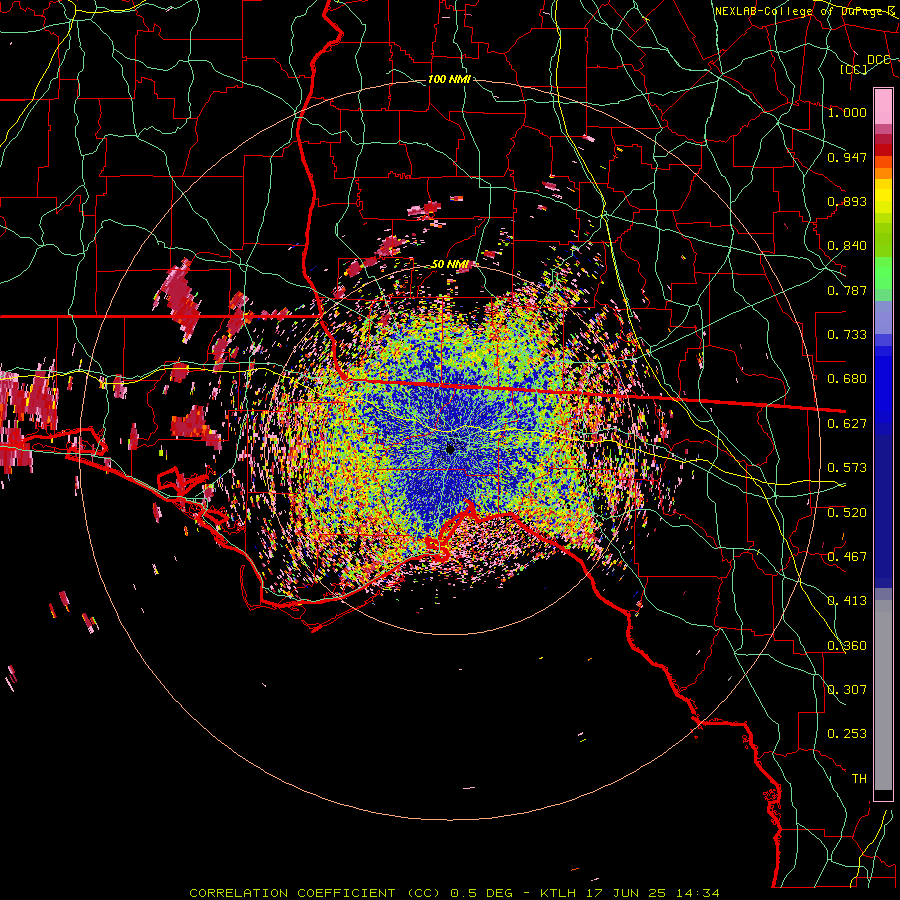Screen dimensions: 900x900
Task: Click the Correlation Coefficient KTLH caption
Action: pos(454,893)
